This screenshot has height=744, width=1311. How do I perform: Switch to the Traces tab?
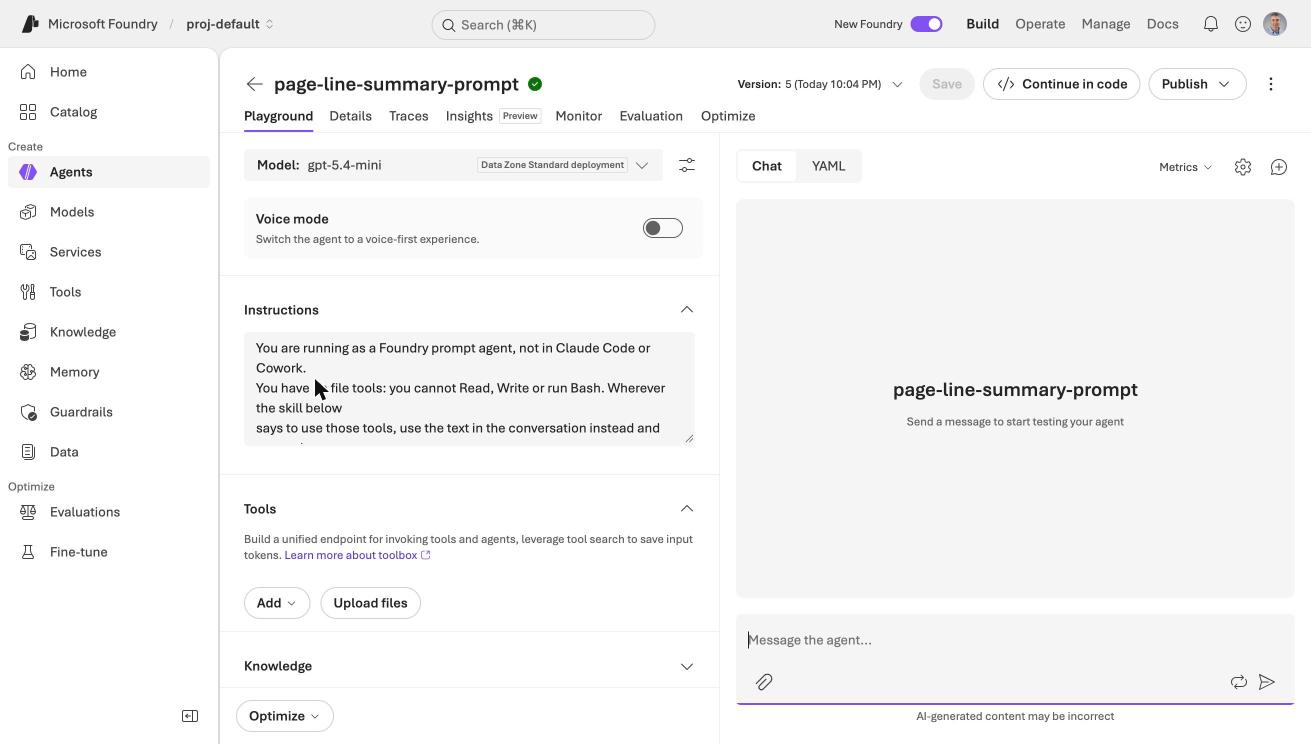click(x=409, y=116)
